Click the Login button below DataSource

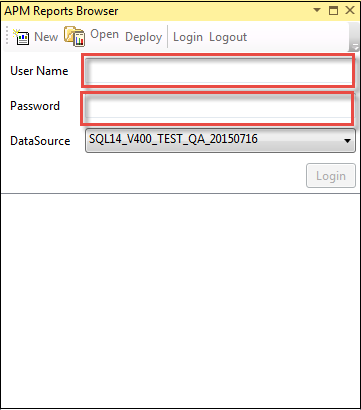click(x=331, y=175)
